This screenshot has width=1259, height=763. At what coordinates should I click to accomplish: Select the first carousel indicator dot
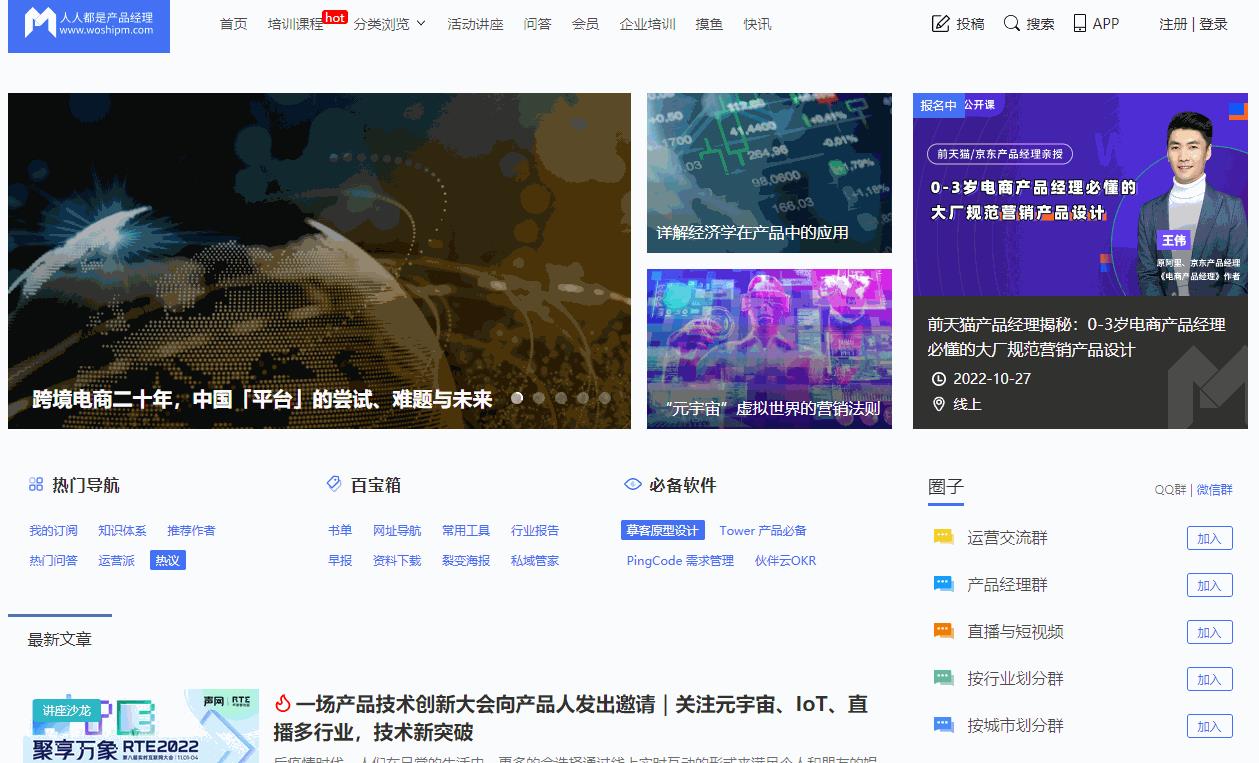517,397
